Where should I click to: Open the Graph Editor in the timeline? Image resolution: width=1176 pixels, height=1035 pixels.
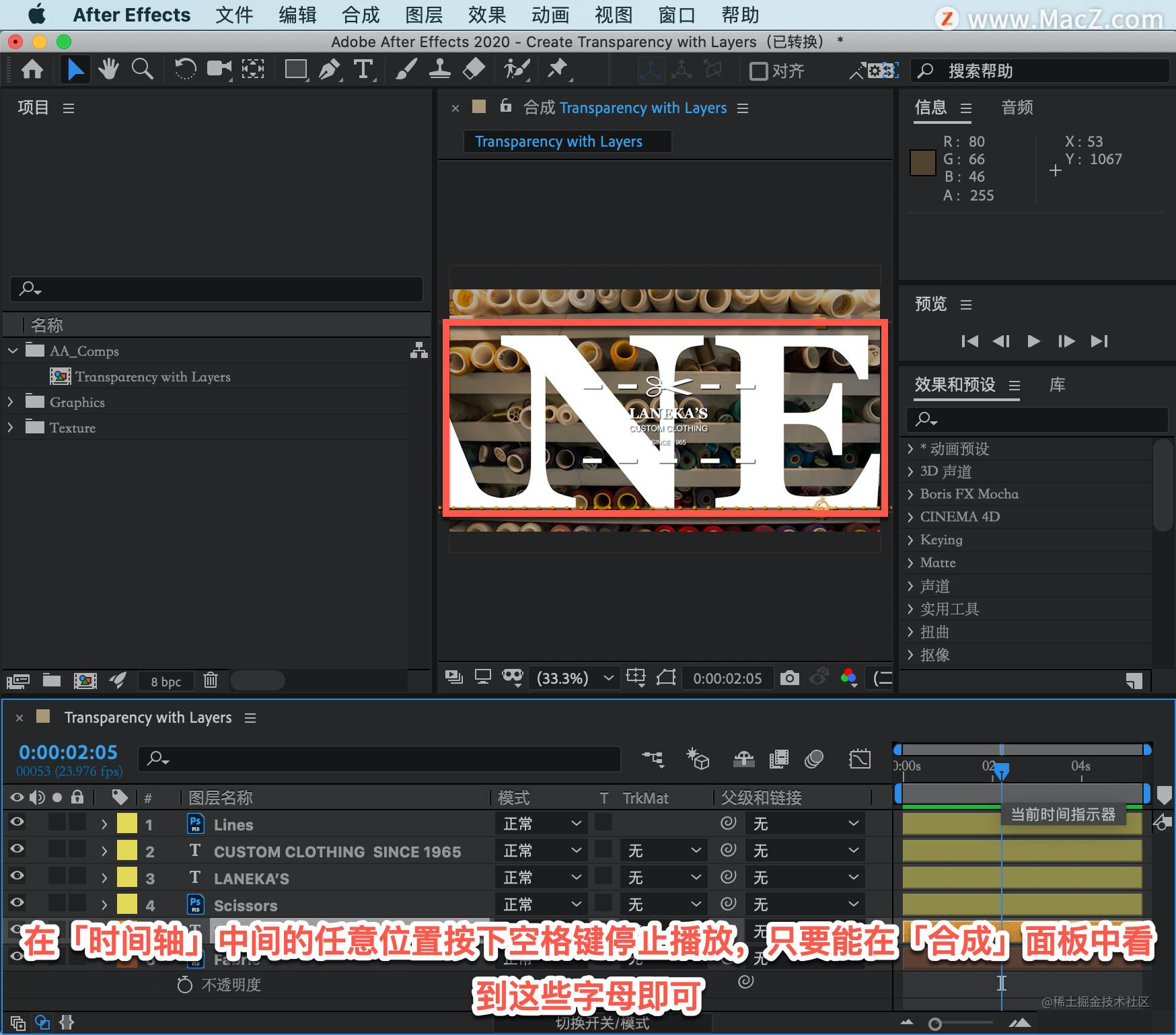tap(860, 759)
